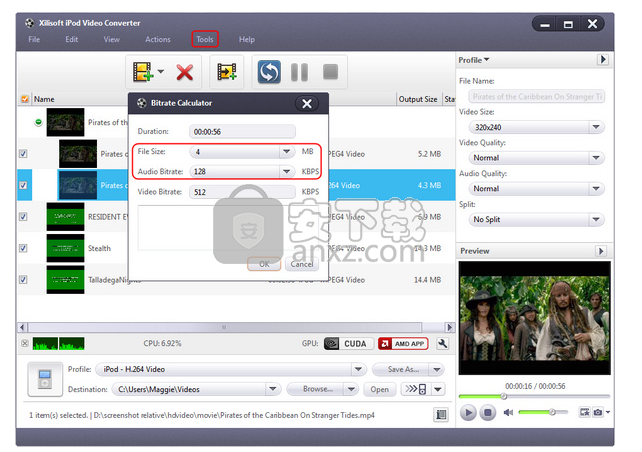The height and width of the screenshot is (452, 642).
Task: Click the Open destination button
Action: [380, 389]
